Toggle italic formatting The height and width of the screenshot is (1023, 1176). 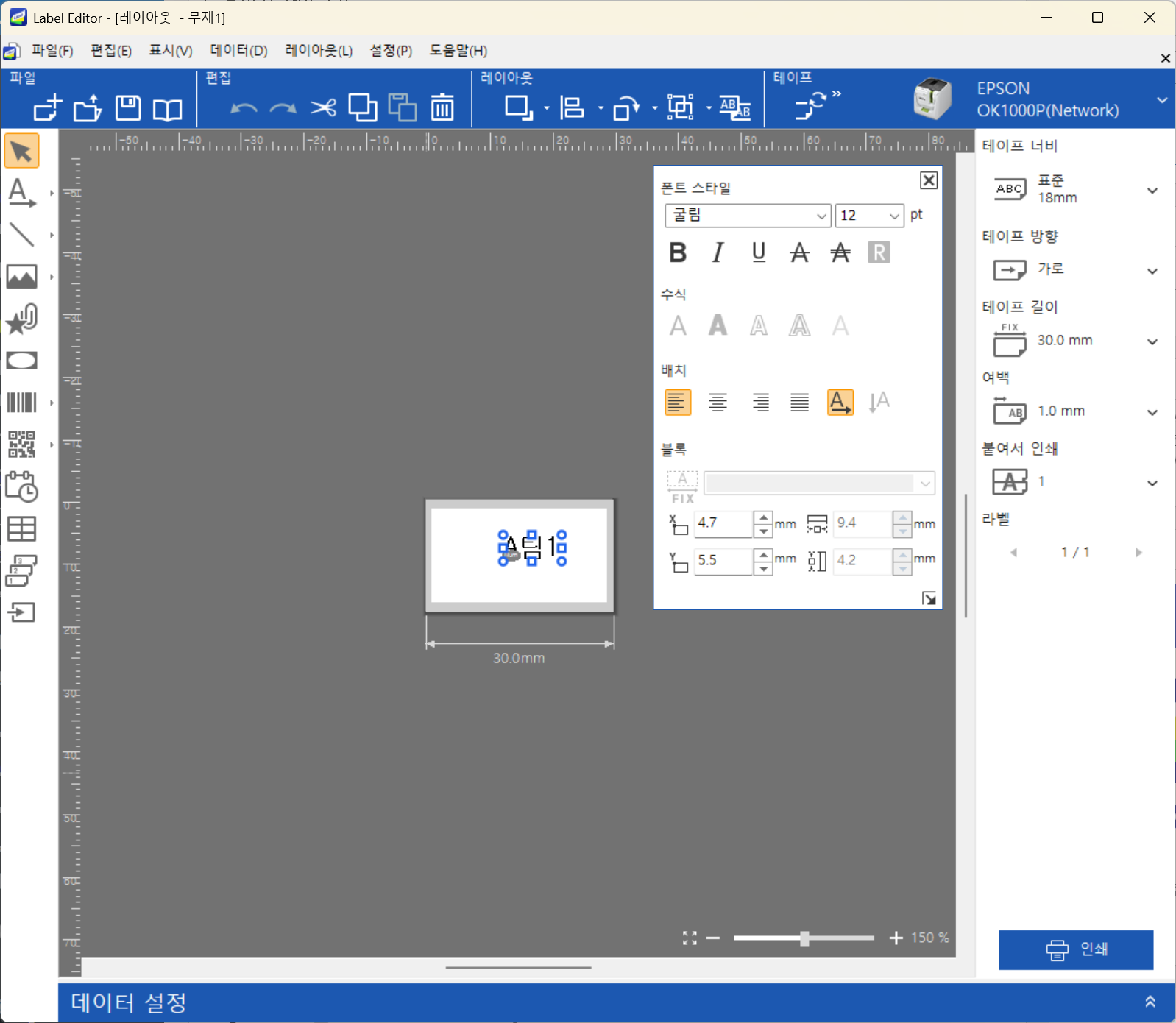tap(718, 252)
